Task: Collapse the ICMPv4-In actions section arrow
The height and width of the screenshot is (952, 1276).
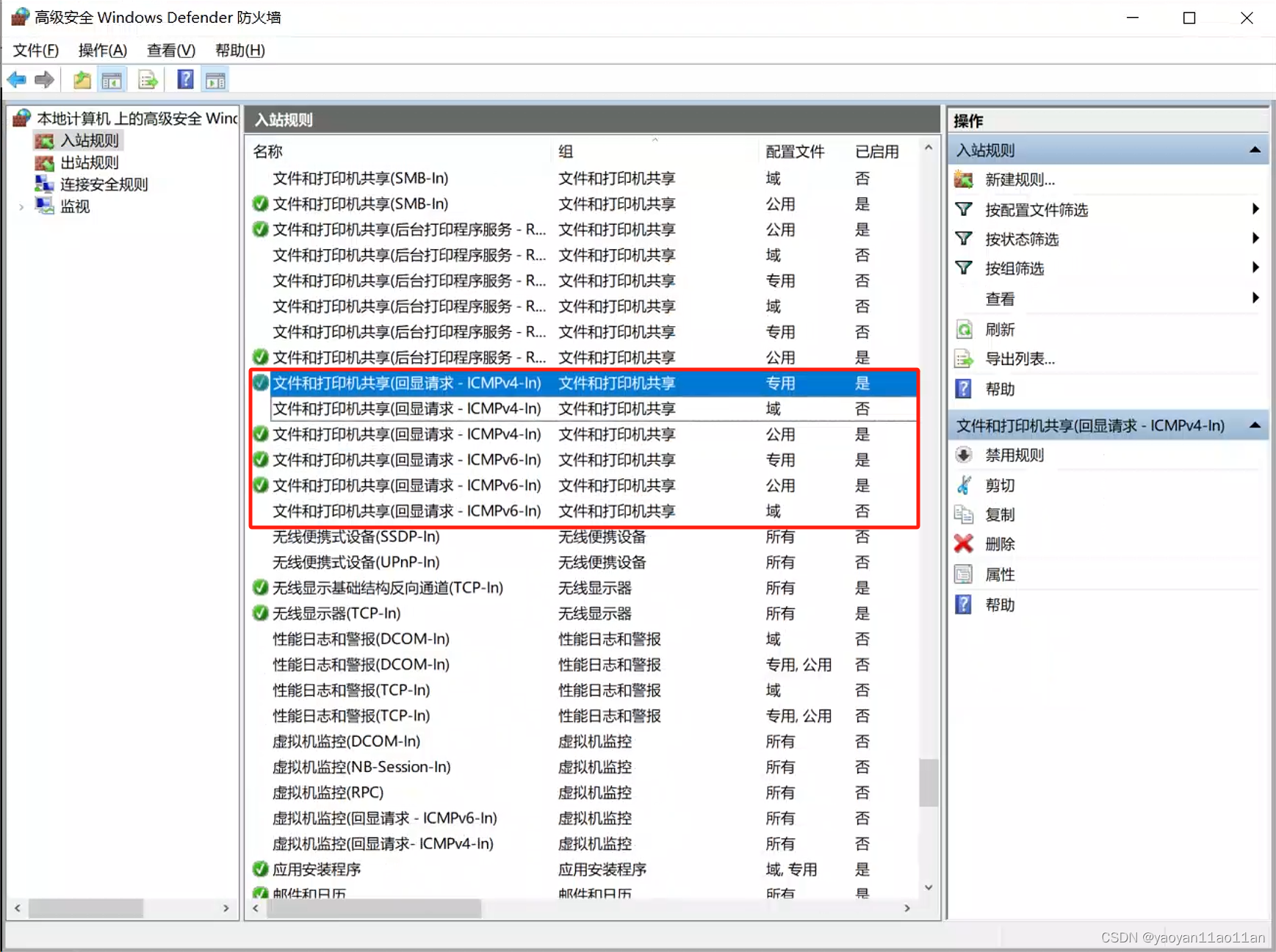Action: [1255, 425]
